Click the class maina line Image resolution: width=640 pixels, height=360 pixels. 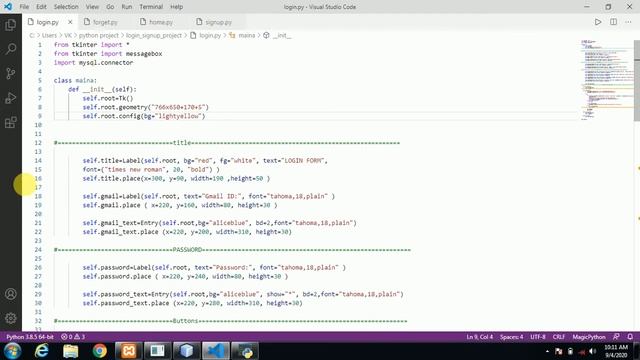click(x=75, y=80)
